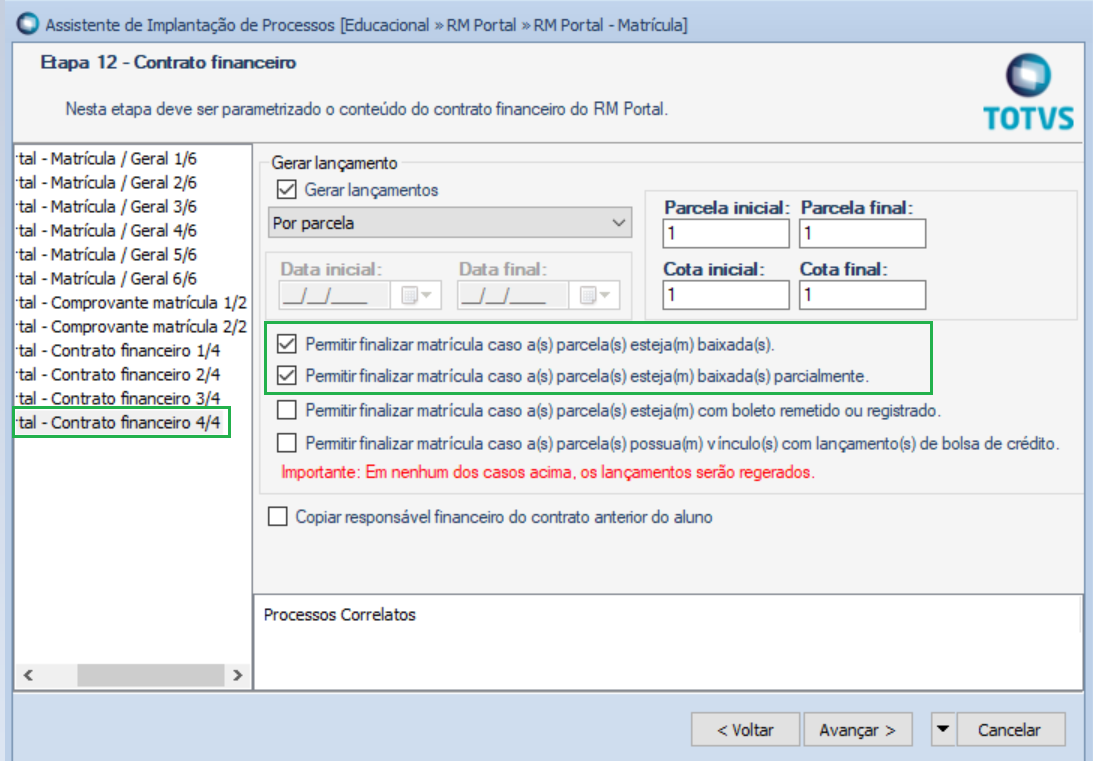Select Contrato financeiro 4/4 step
Image resolution: width=1093 pixels, height=761 pixels.
[x=119, y=422]
